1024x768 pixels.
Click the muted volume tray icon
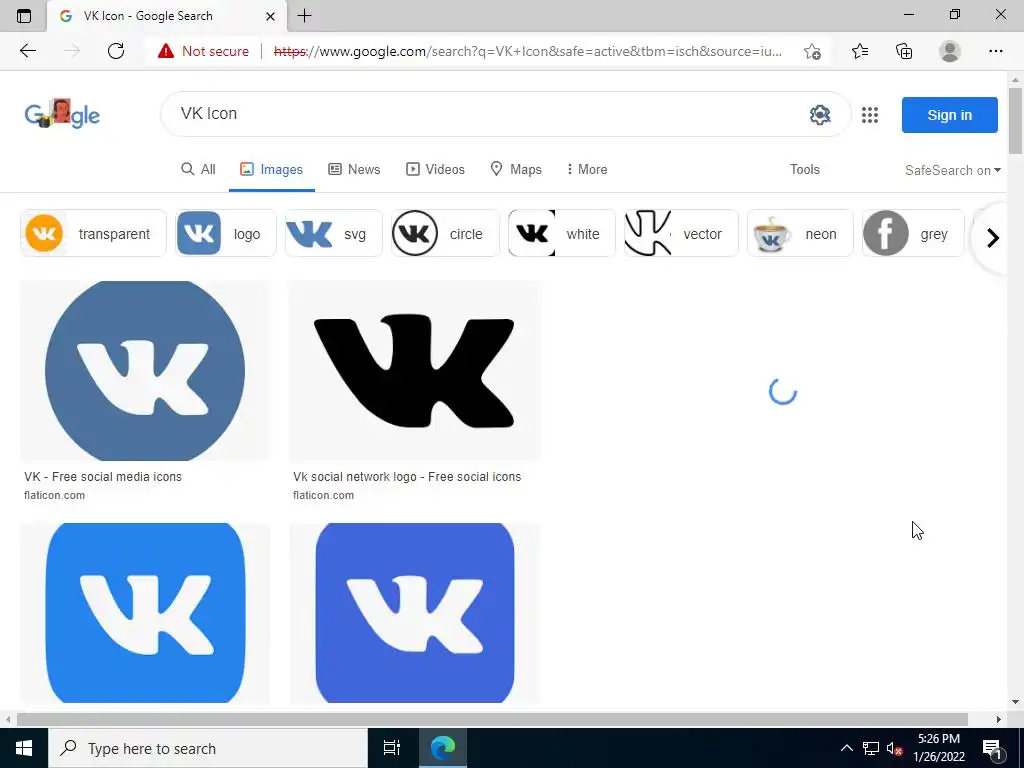pos(894,748)
